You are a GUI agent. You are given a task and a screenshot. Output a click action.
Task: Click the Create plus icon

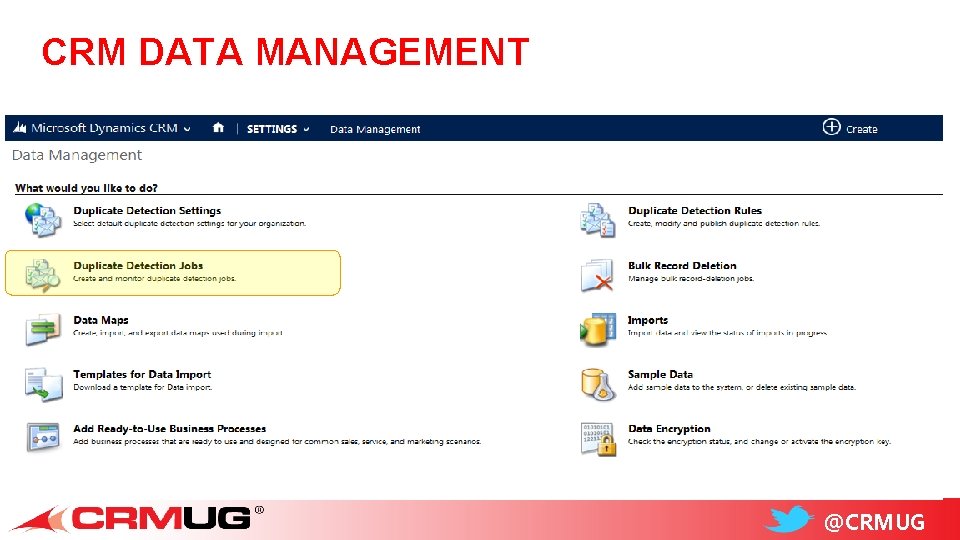coord(831,127)
